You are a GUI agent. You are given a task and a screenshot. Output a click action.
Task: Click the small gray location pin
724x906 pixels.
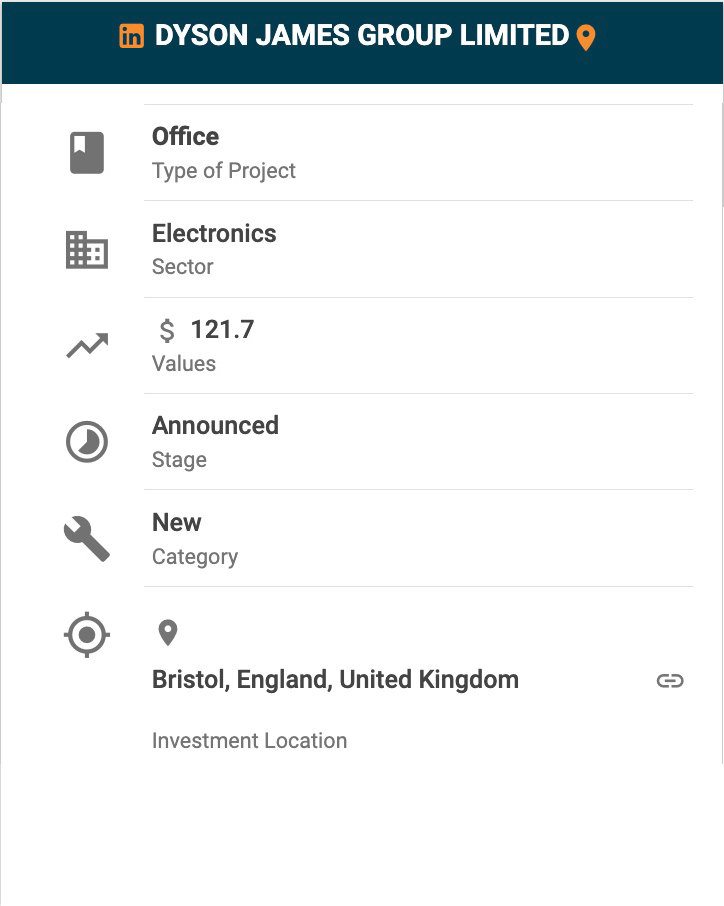(168, 632)
